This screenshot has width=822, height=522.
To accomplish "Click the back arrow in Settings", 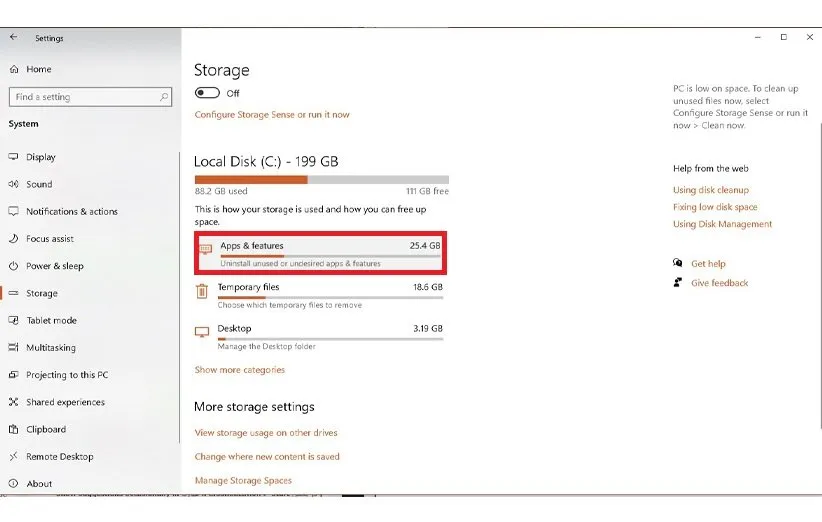I will coord(14,37).
